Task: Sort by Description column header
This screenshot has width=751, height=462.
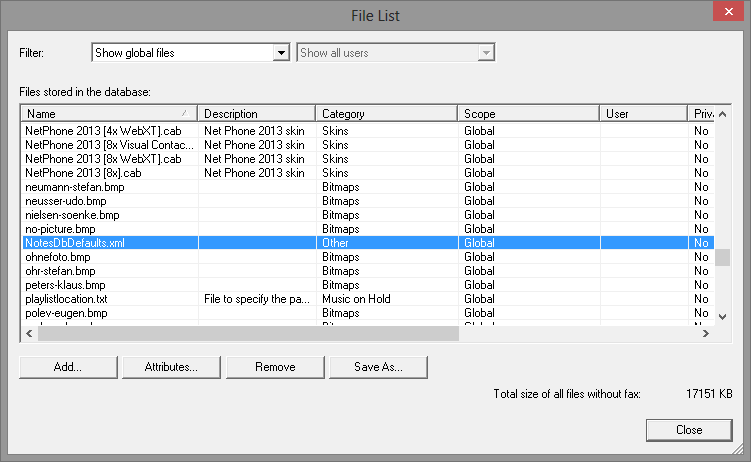Action: (x=256, y=114)
